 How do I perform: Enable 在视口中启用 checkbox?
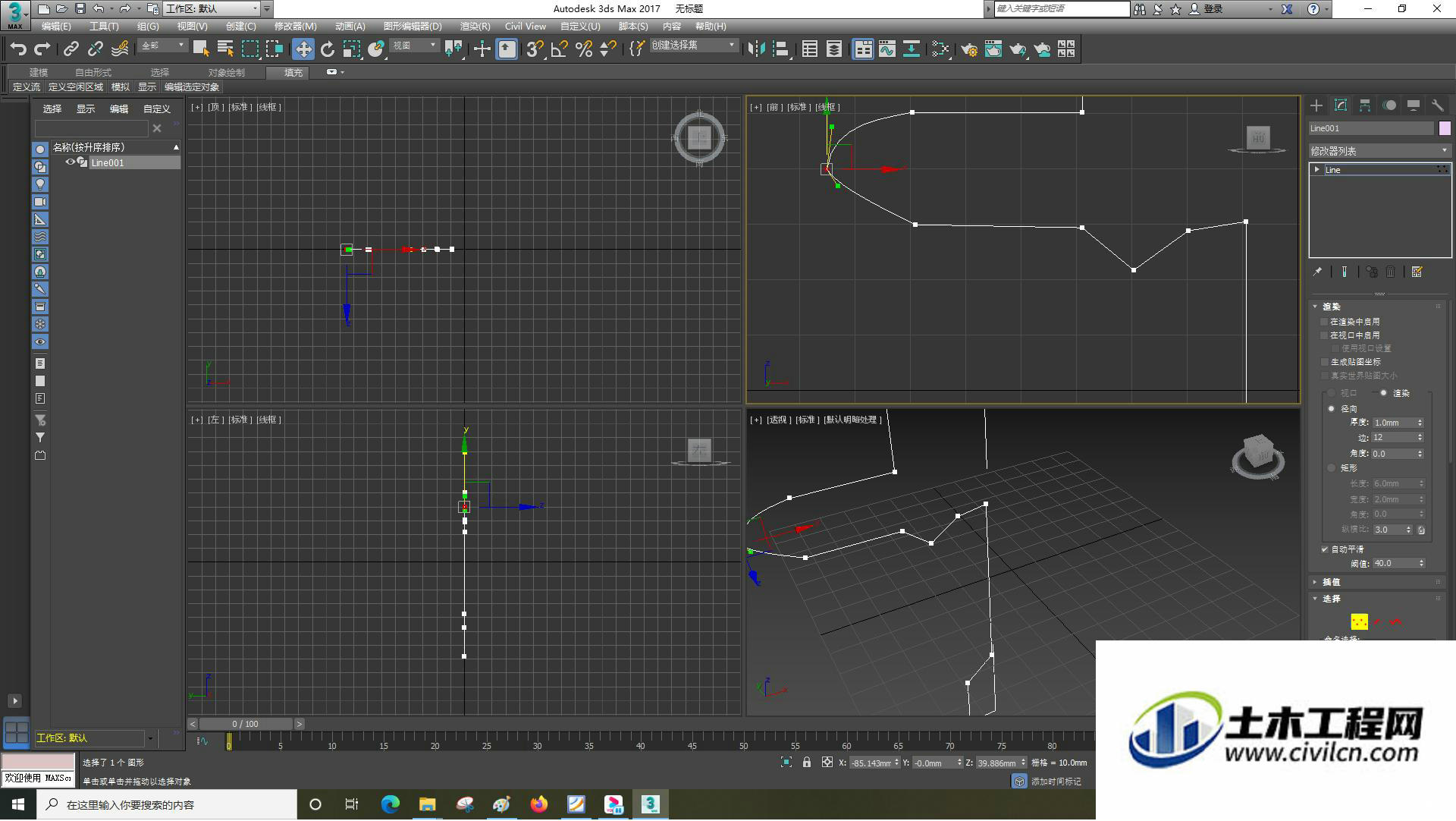tap(1326, 335)
